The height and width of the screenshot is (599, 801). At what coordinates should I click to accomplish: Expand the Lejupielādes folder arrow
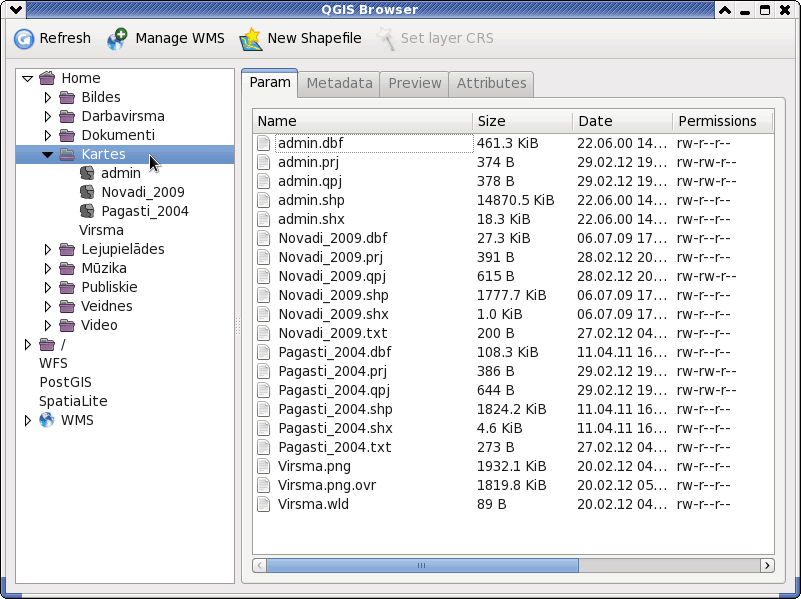(x=48, y=249)
